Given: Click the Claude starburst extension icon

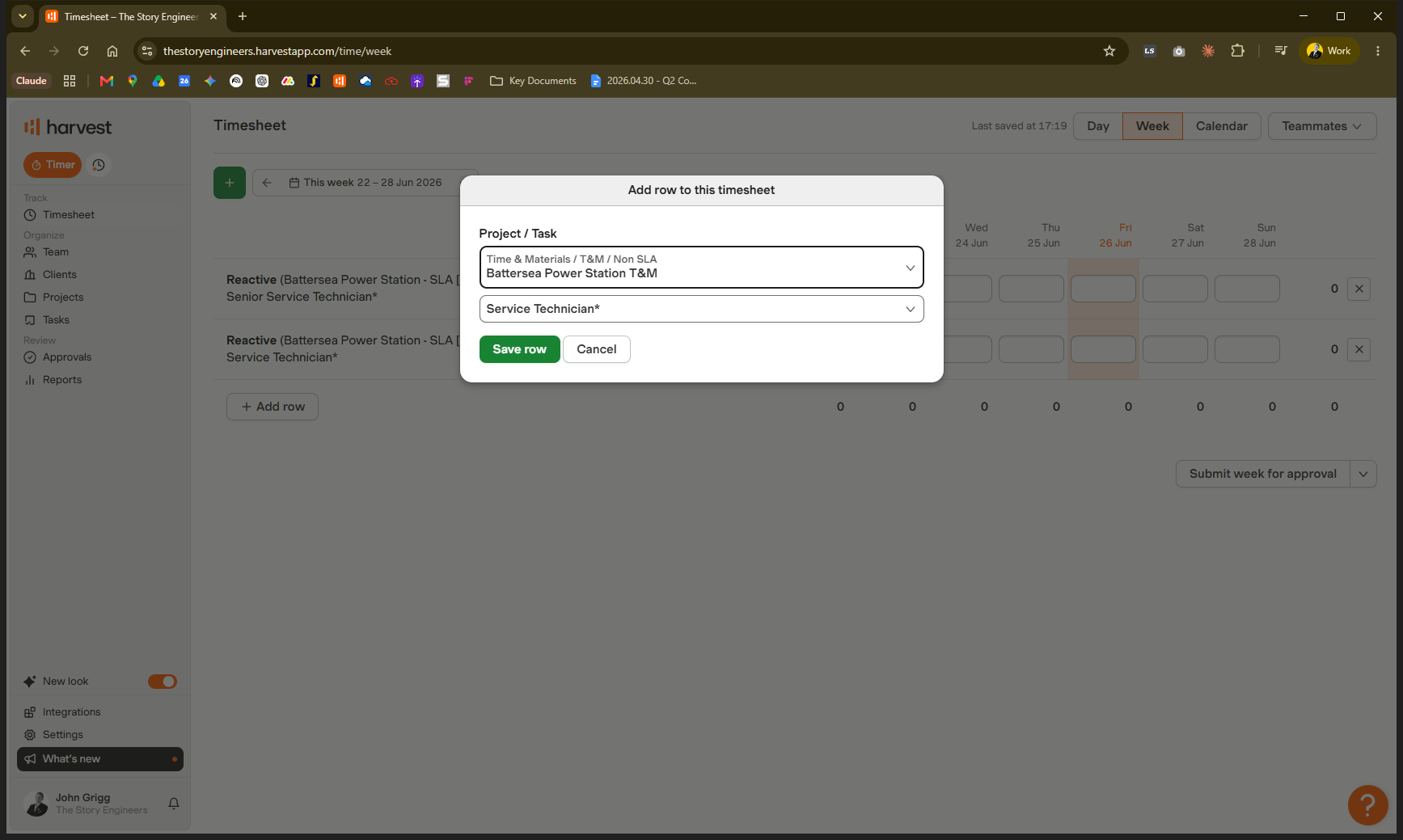Looking at the screenshot, I should point(1208,51).
